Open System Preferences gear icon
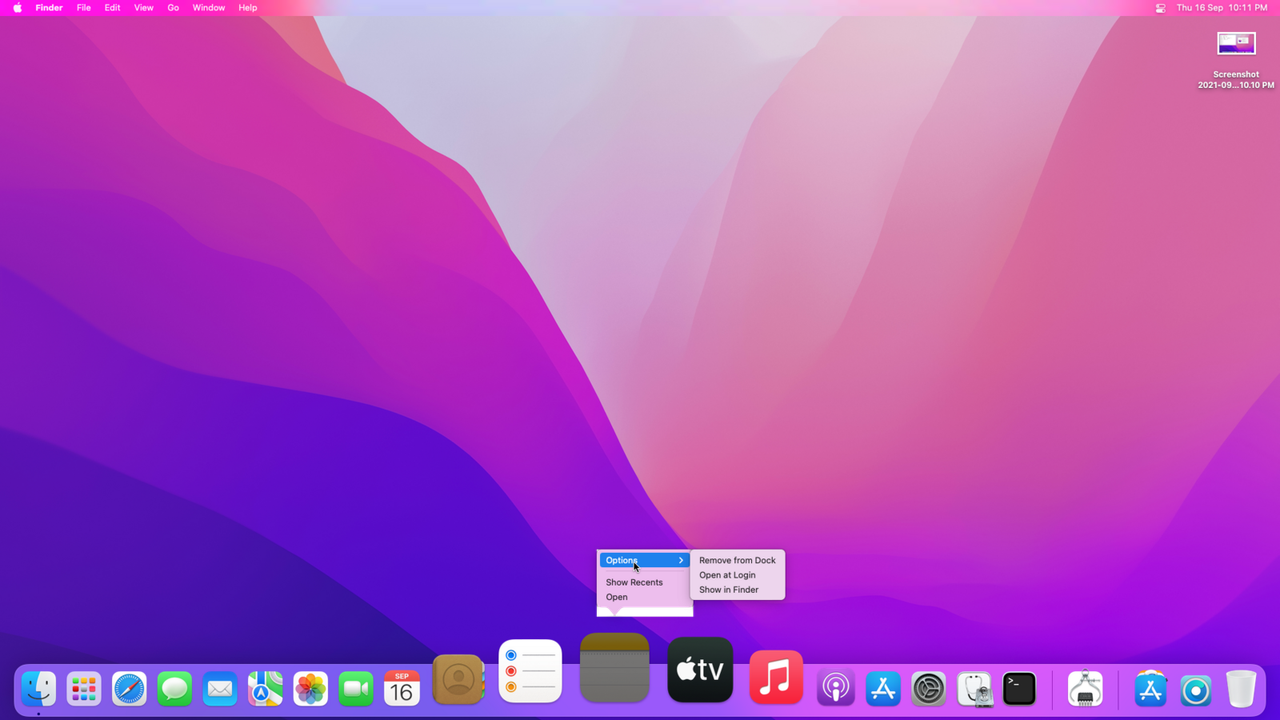1280x720 pixels. click(929, 688)
